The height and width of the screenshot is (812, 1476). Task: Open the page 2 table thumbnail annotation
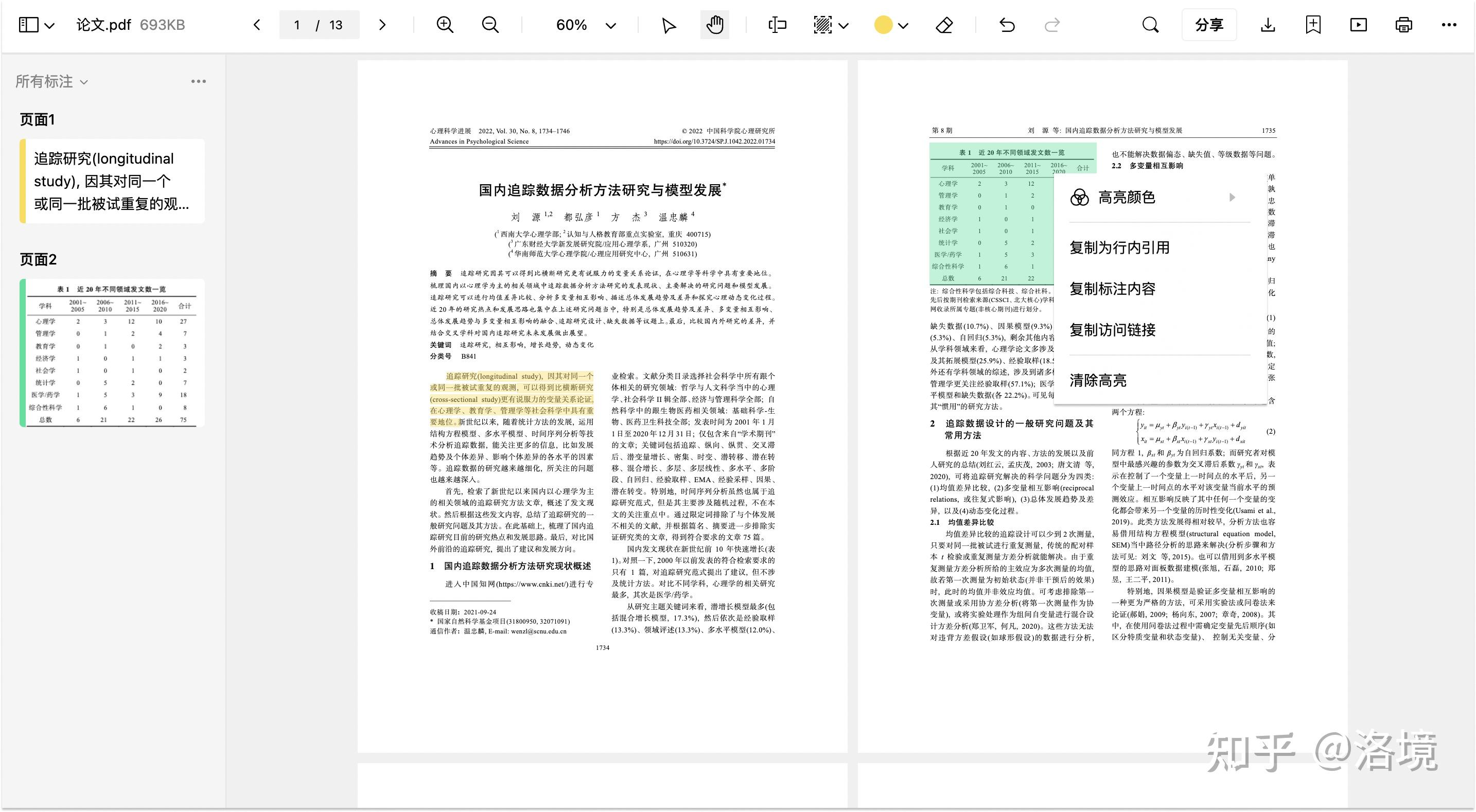tap(112, 352)
